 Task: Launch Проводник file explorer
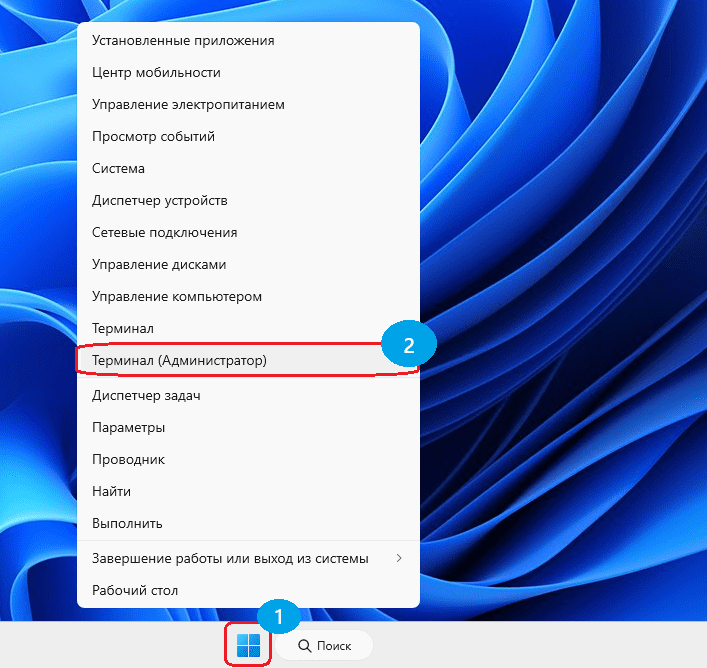pos(128,460)
